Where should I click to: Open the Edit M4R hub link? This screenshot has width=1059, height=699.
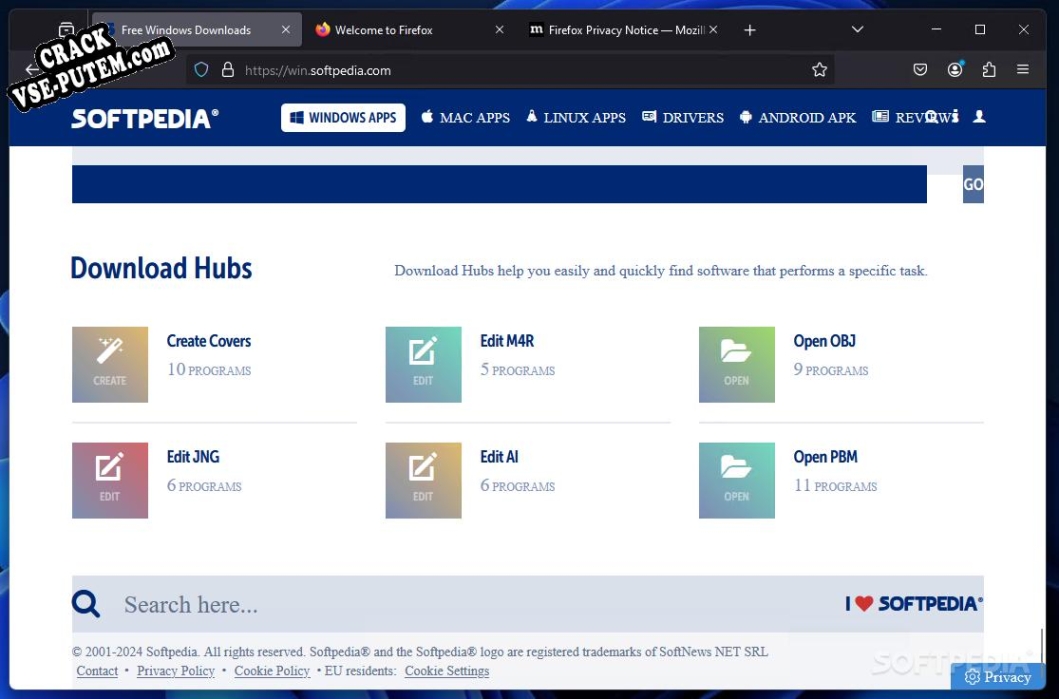pos(507,341)
